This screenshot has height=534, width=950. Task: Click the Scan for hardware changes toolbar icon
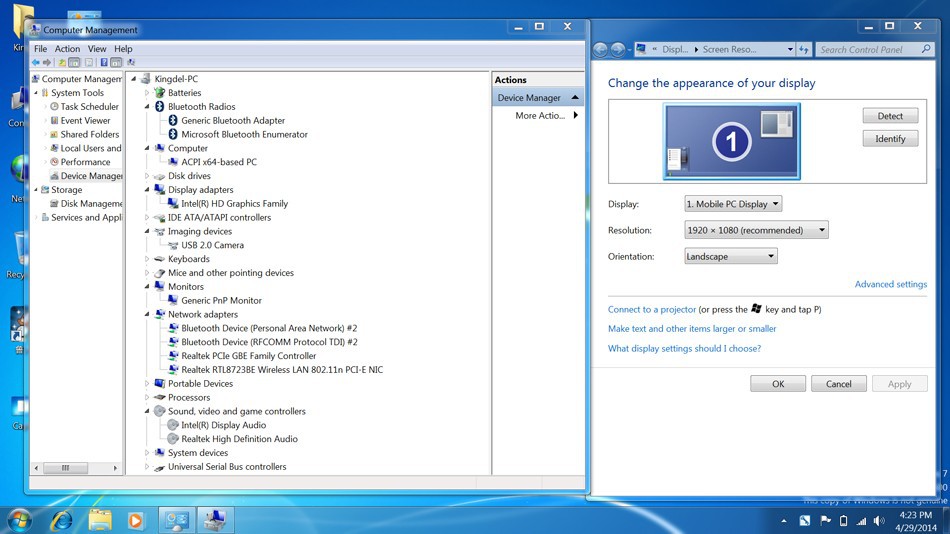click(x=130, y=62)
